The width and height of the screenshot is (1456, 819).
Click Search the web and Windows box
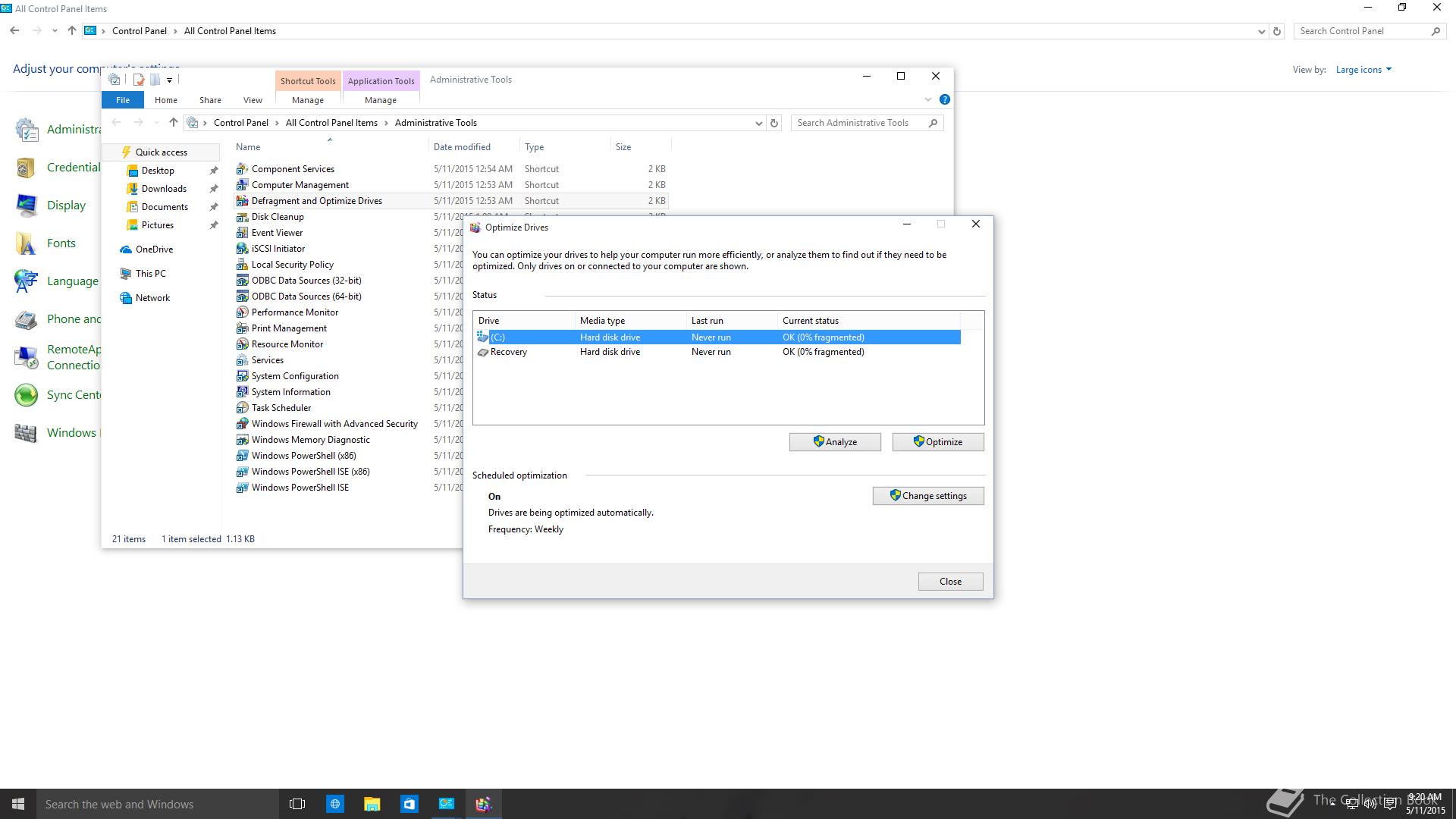158,804
